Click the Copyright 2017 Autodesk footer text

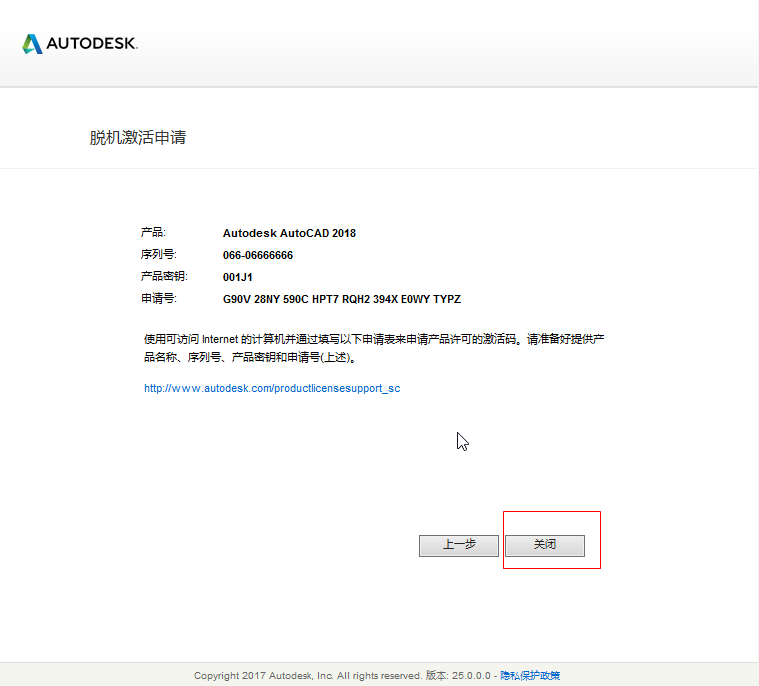(x=300, y=676)
